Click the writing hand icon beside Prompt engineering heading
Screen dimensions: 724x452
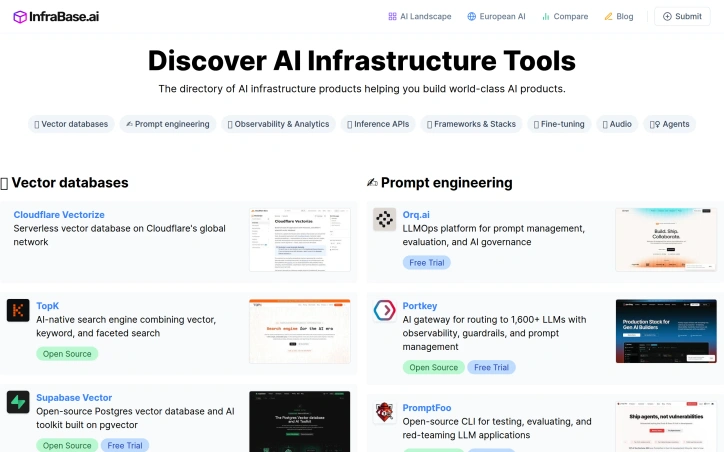click(x=373, y=183)
